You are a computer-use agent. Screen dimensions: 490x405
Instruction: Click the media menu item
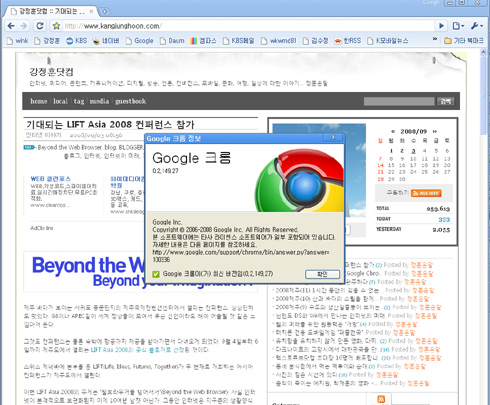tap(99, 101)
